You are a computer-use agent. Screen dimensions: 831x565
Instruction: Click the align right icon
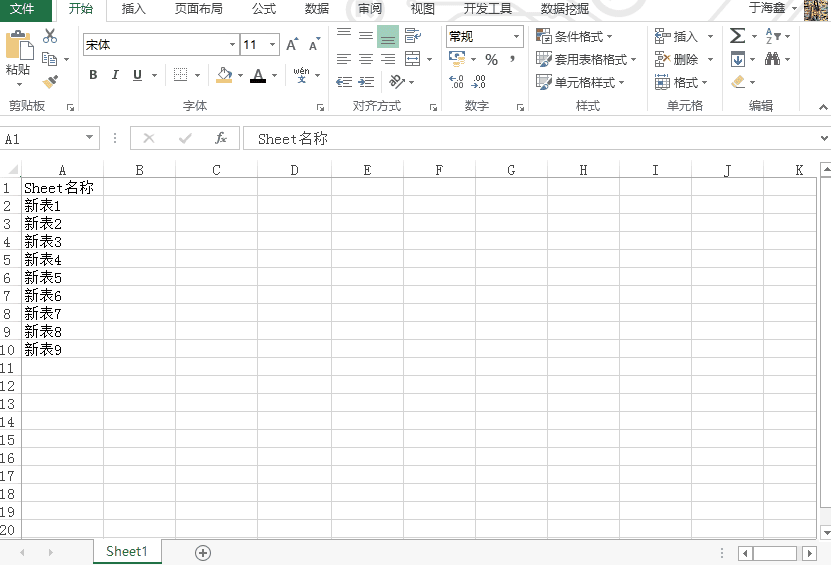coord(388,59)
